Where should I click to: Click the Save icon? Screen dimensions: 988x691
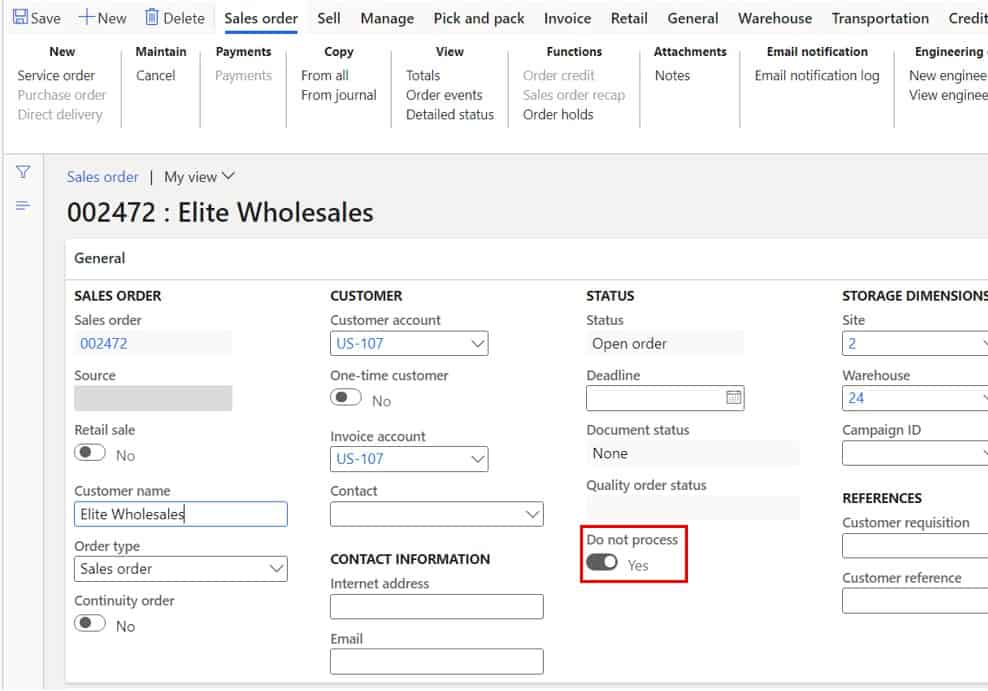[x=36, y=17]
